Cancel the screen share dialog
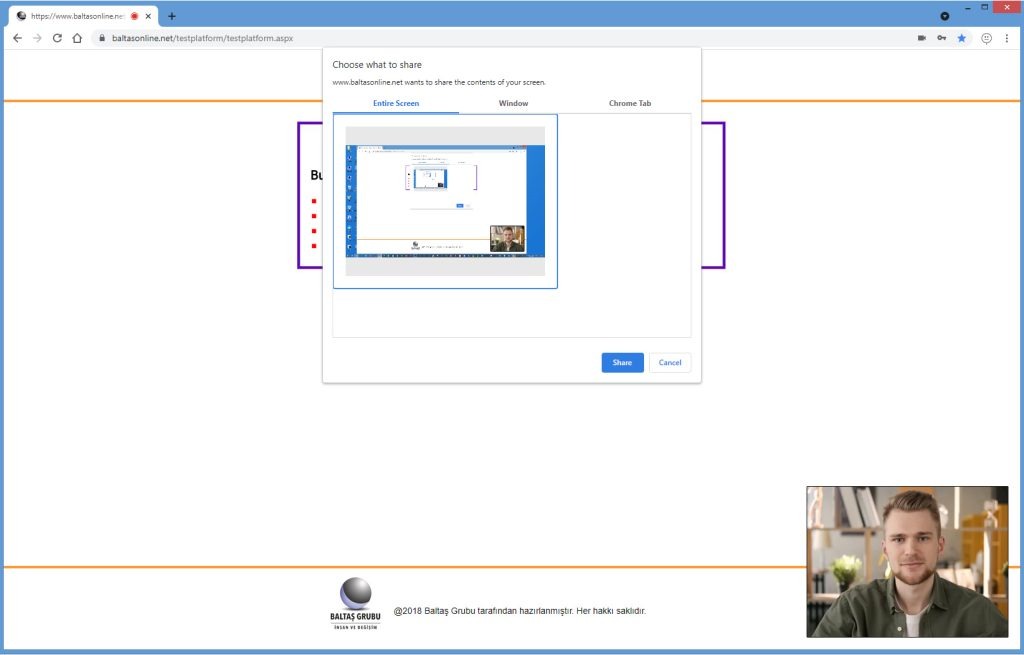This screenshot has width=1024, height=655. pyautogui.click(x=669, y=362)
